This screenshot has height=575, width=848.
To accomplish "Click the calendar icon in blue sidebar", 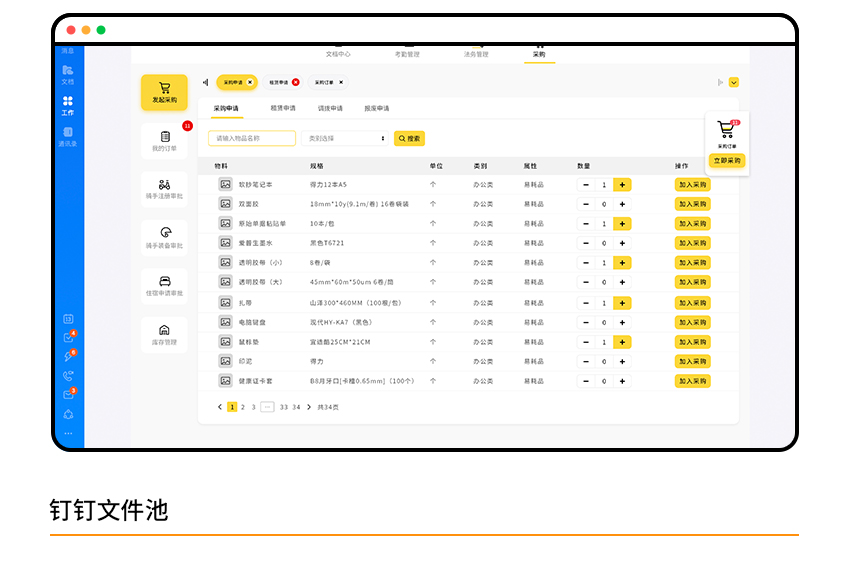I will 68,319.
